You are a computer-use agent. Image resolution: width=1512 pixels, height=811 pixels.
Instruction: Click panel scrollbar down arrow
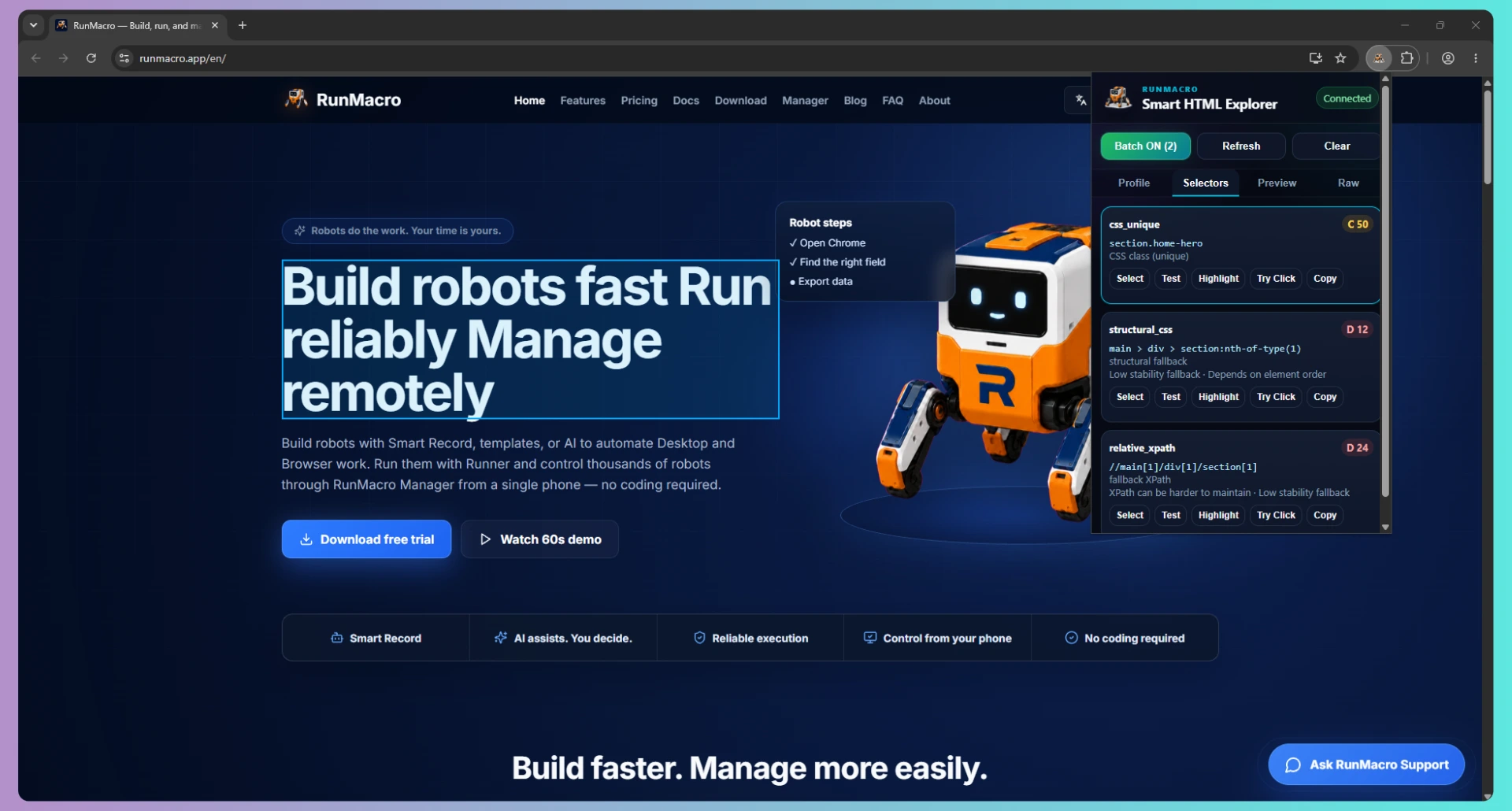pos(1385,528)
